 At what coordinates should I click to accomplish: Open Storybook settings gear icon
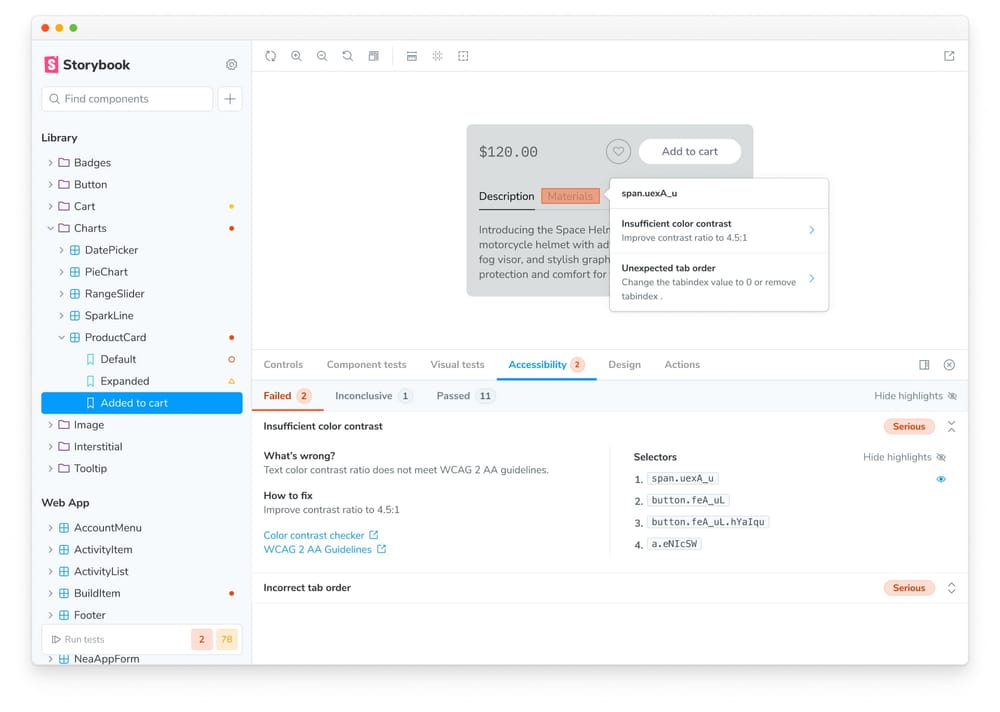(x=231, y=65)
